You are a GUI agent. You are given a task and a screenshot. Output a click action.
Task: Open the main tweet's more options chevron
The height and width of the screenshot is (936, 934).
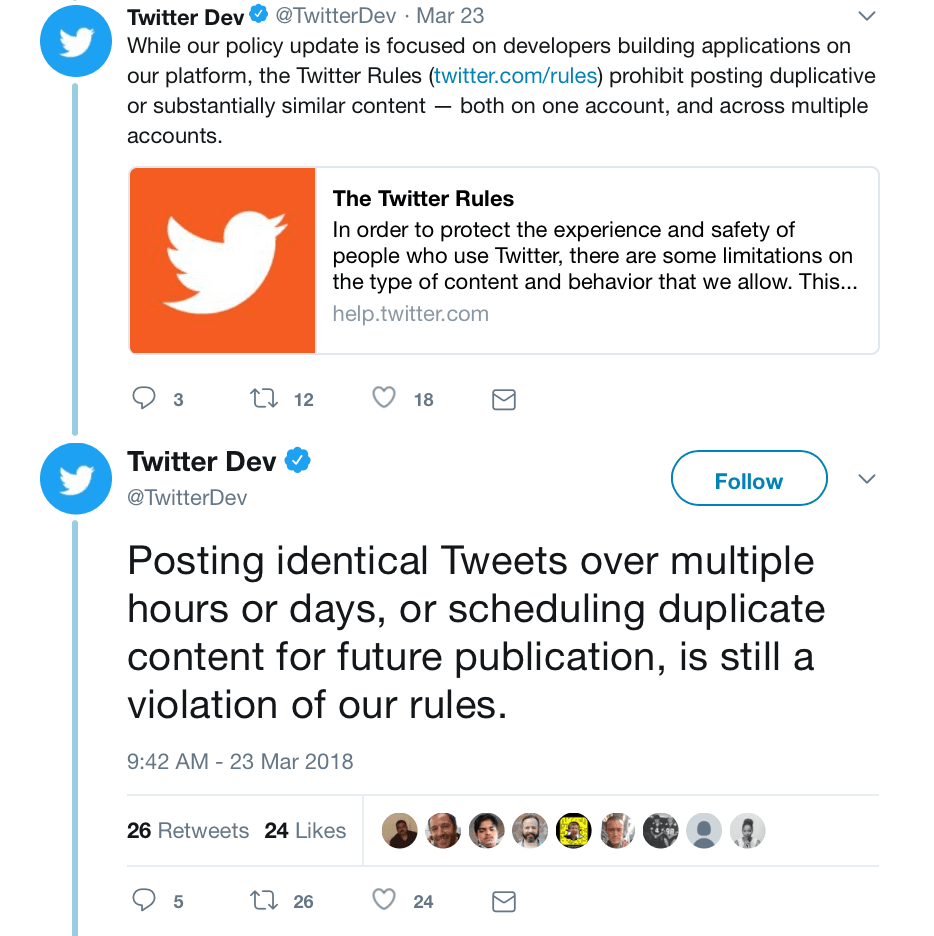867,479
